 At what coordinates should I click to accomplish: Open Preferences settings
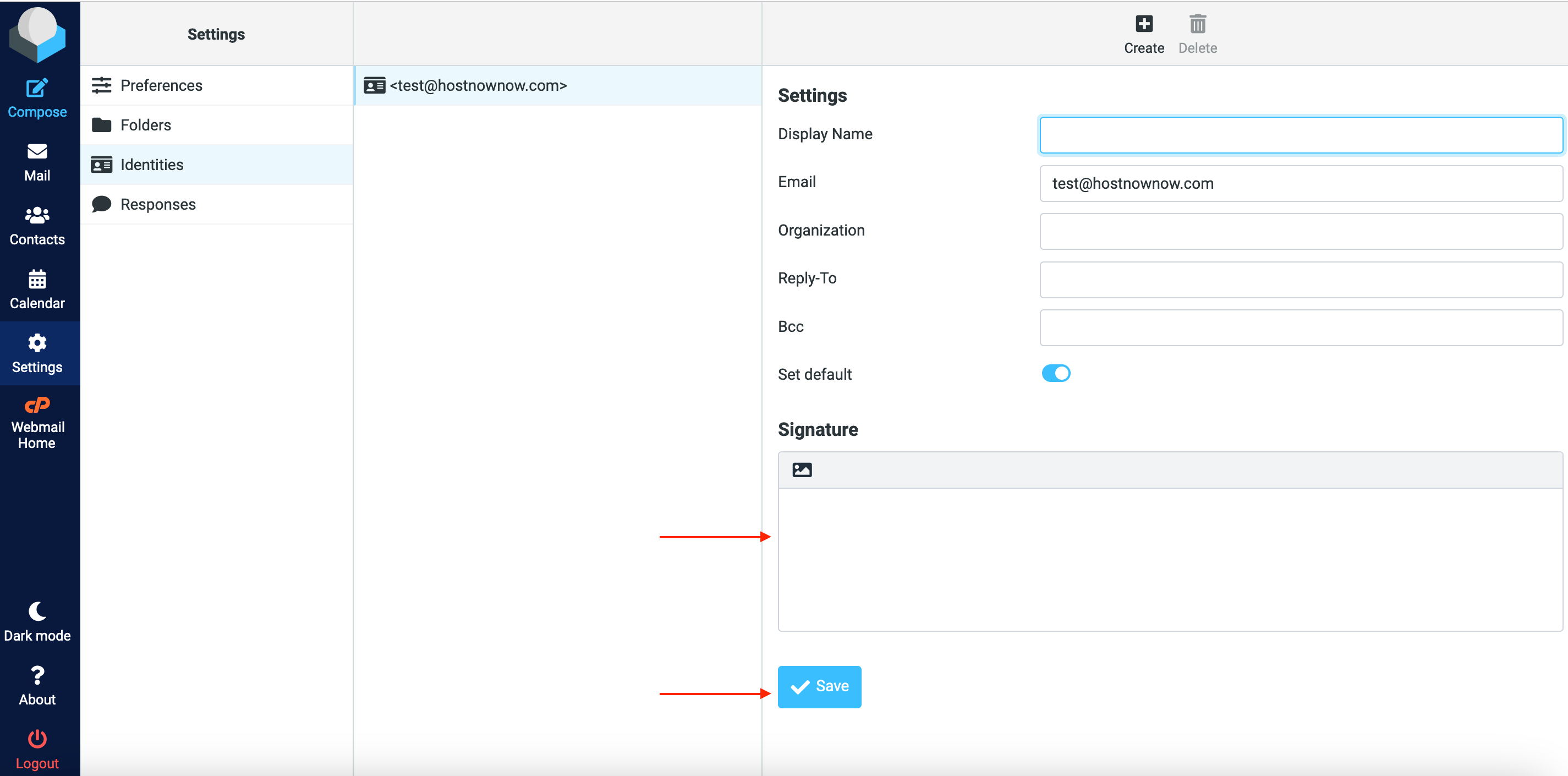(x=217, y=85)
